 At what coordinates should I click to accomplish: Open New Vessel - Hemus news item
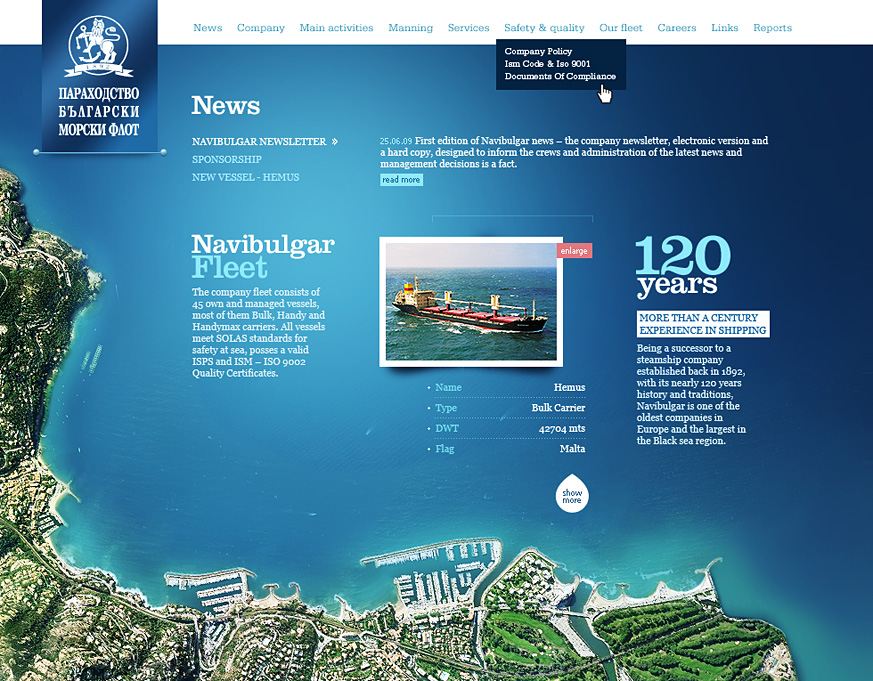246,178
